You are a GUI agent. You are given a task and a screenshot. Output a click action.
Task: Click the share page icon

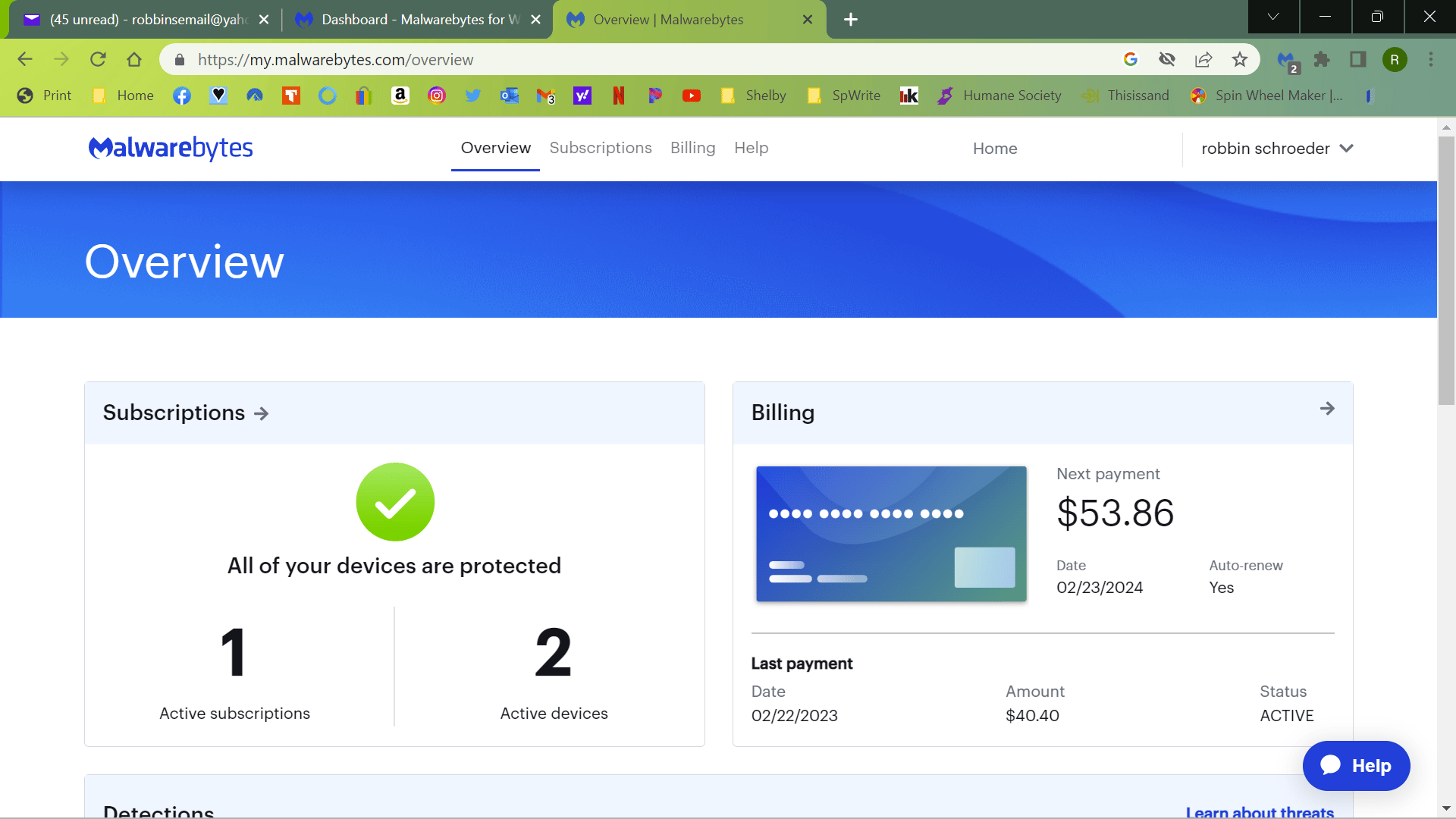pos(1203,59)
